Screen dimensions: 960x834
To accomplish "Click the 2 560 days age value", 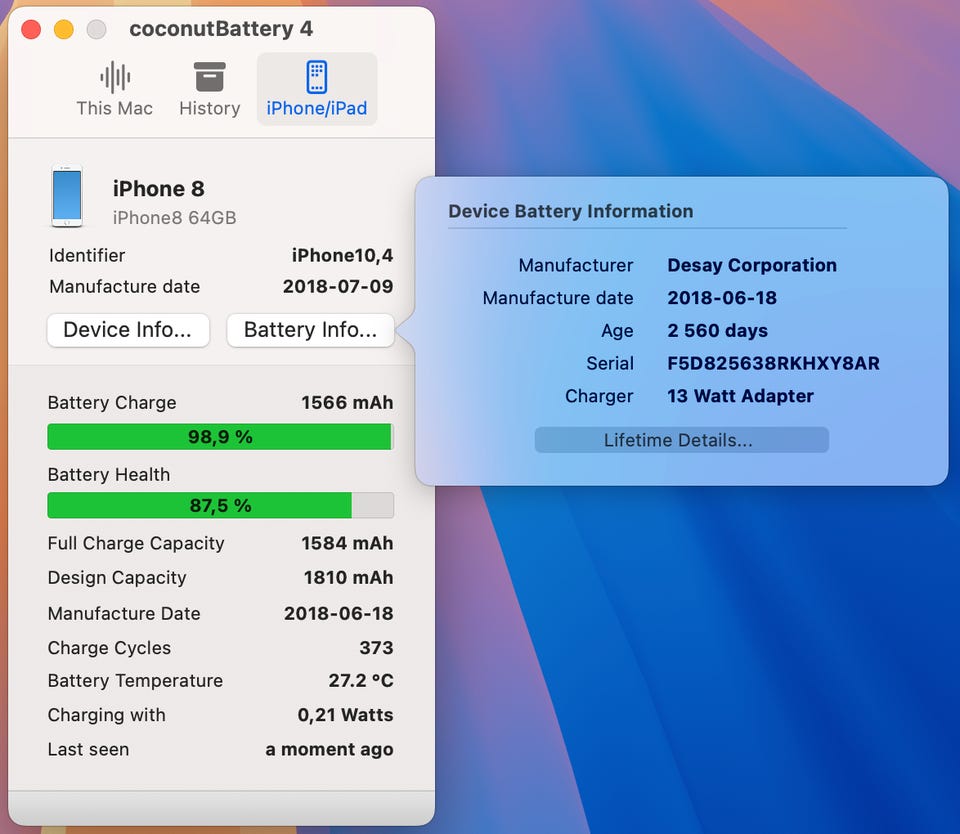I will tap(718, 331).
